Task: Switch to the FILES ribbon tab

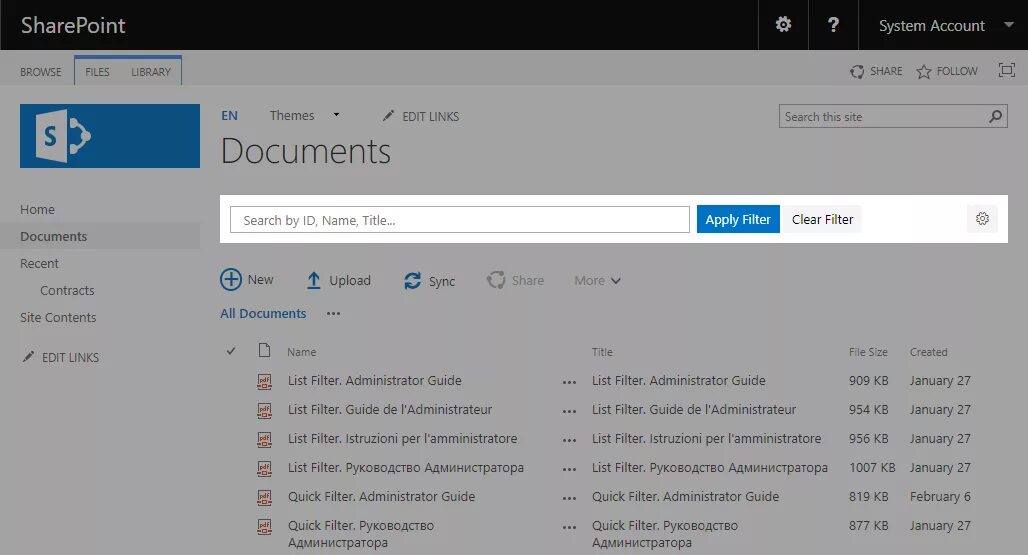Action: 98,72
